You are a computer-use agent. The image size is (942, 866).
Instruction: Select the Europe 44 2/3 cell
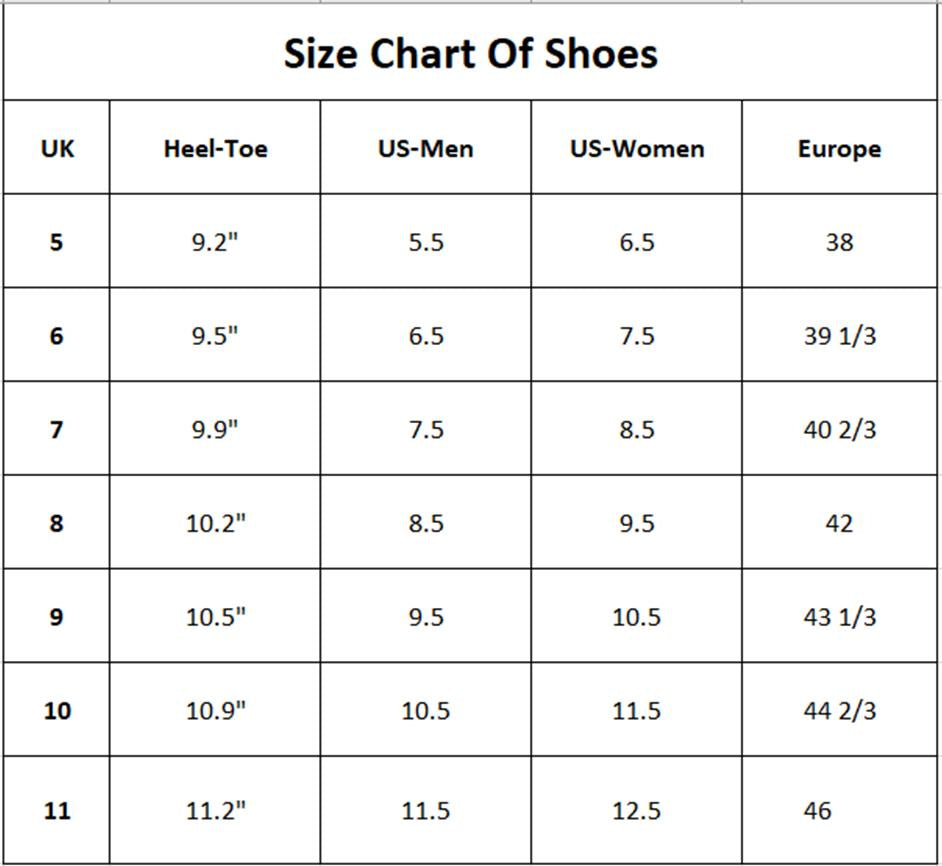tap(839, 711)
